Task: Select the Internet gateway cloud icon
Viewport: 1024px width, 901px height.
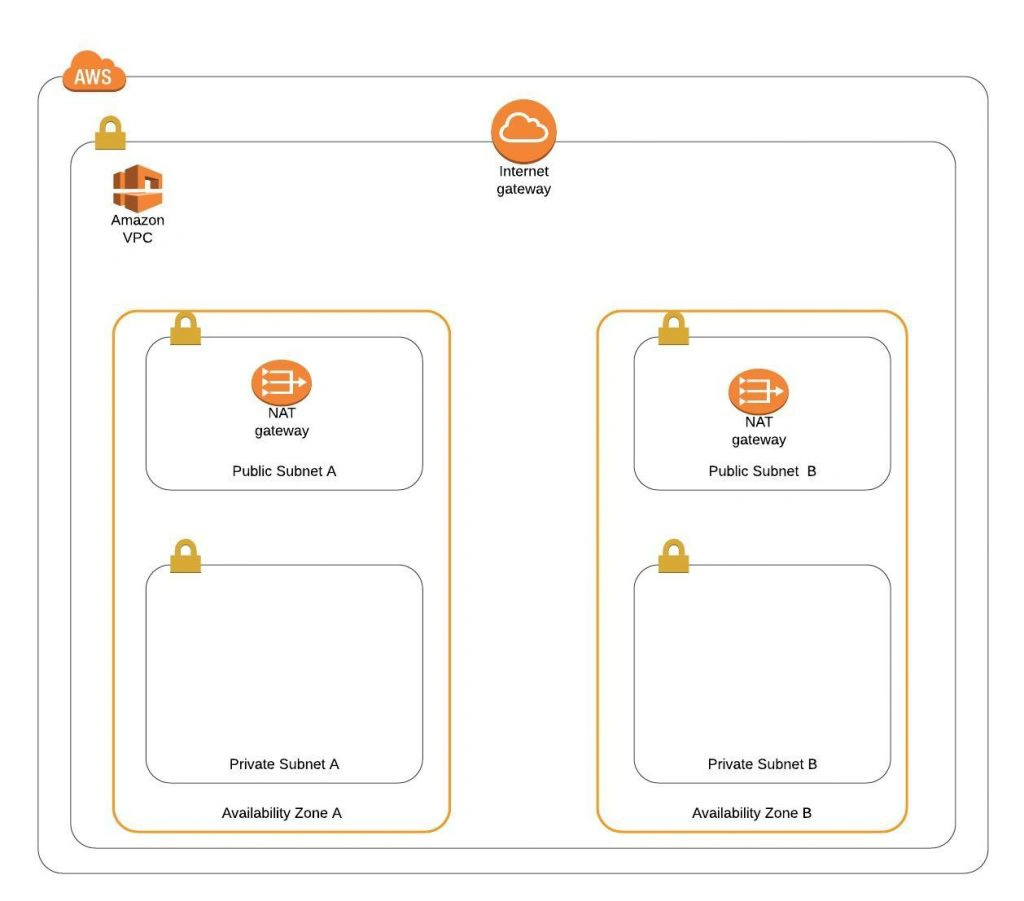Action: [x=524, y=131]
